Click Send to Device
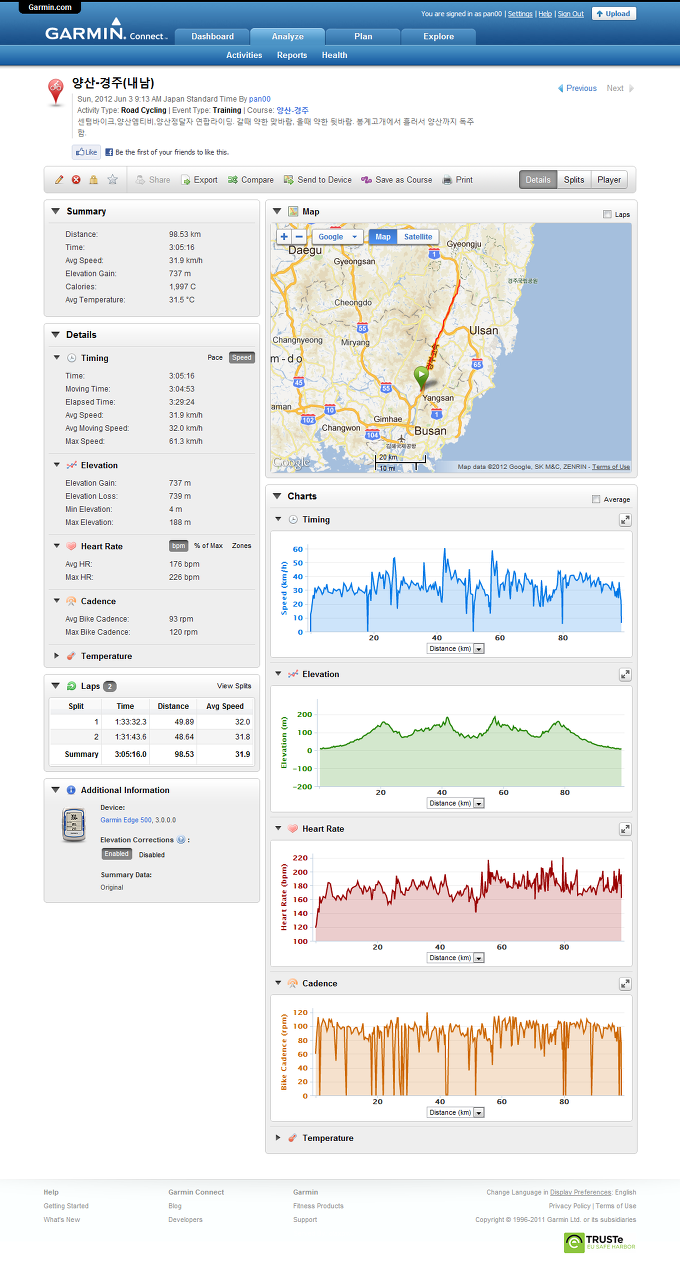The height and width of the screenshot is (1275, 680). click(318, 180)
